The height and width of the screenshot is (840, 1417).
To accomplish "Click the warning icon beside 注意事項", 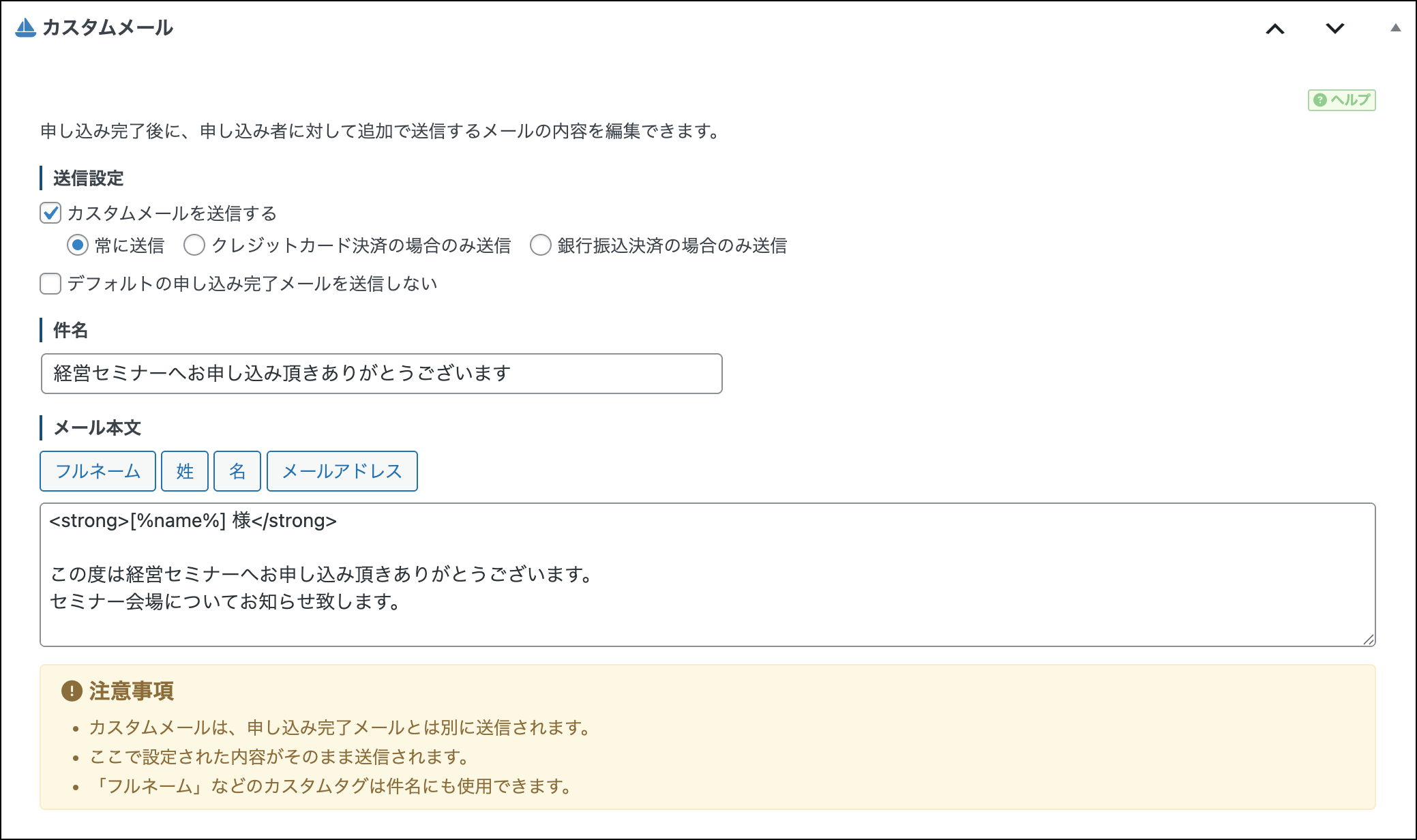I will (72, 691).
